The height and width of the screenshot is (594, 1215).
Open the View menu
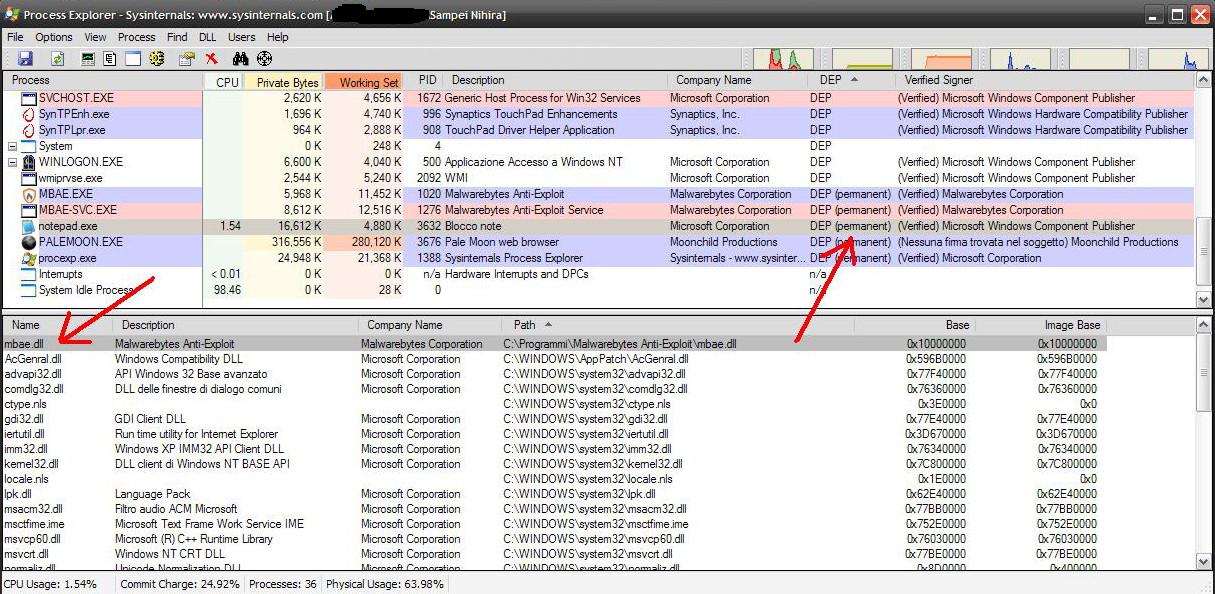[95, 37]
